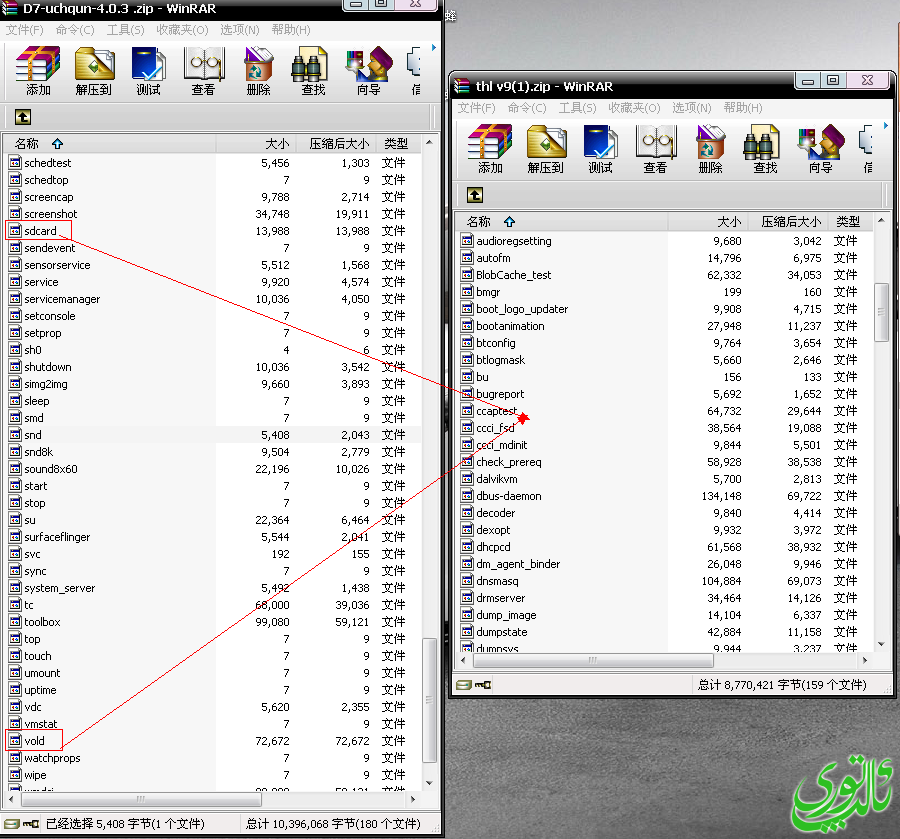This screenshot has width=900, height=839.
Task: Open Find (查找) in thl v9(1) window
Action: pos(765,150)
